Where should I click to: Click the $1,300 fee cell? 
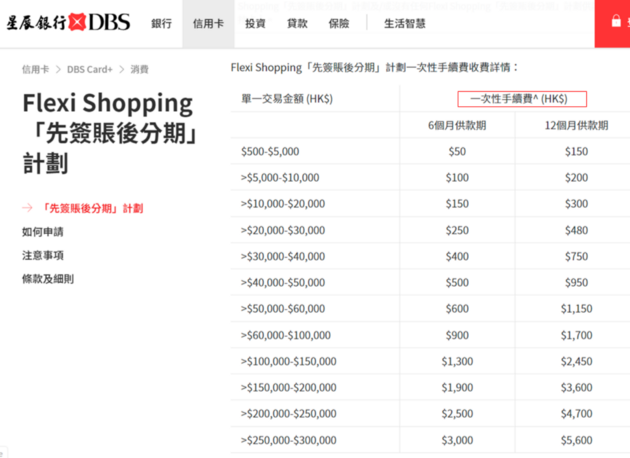pyautogui.click(x=457, y=361)
